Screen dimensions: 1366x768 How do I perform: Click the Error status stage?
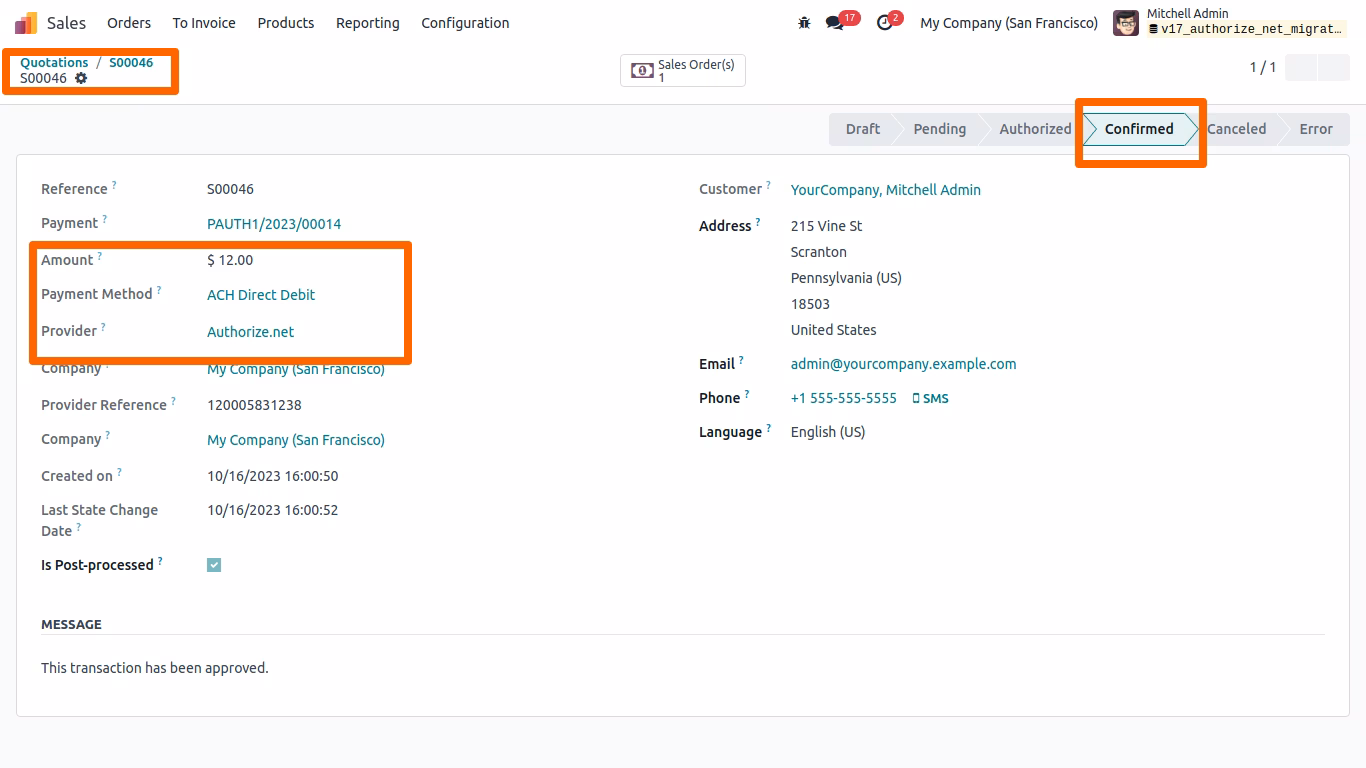pos(1316,129)
